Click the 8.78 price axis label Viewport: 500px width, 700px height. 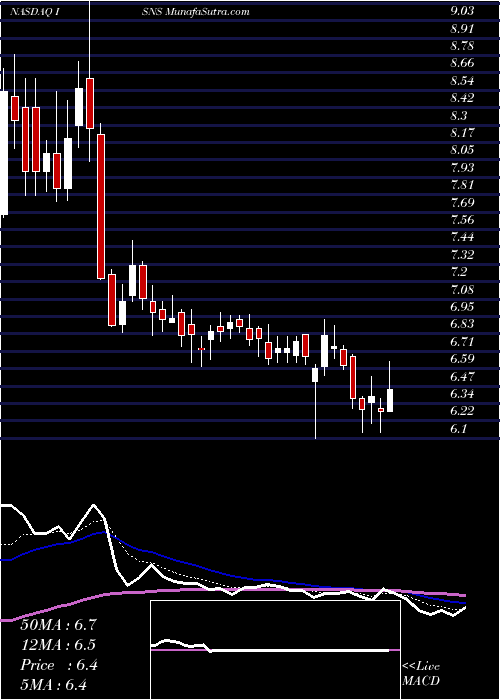[462, 46]
